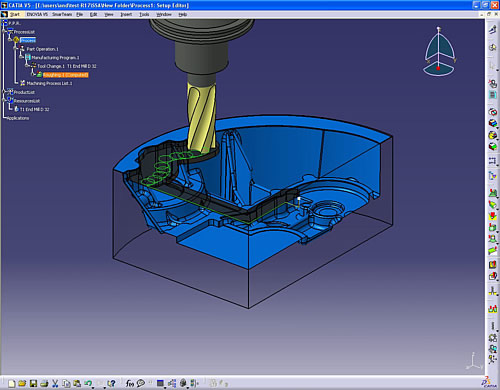
Task: Expand the ProductList tree node
Action: (x=4, y=92)
